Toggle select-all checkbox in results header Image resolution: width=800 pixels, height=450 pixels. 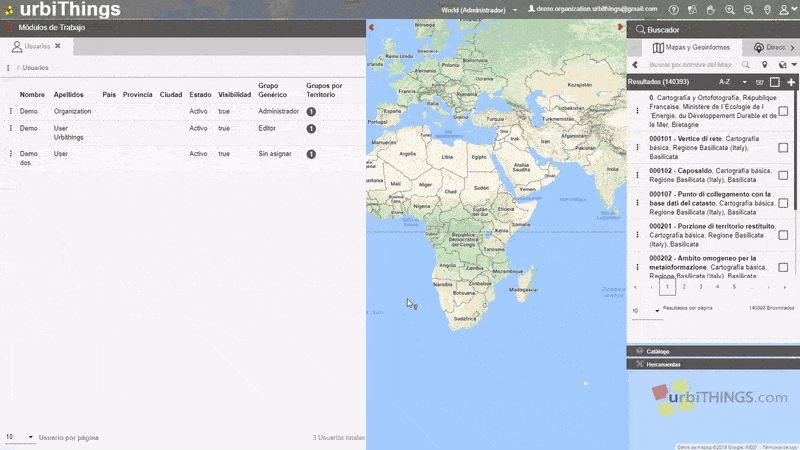pos(774,82)
